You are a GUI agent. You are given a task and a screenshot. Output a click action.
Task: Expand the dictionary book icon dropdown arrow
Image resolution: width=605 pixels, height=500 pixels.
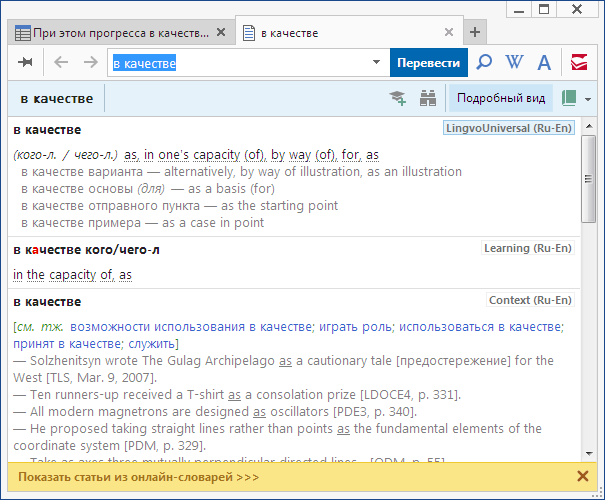pyautogui.click(x=588, y=99)
